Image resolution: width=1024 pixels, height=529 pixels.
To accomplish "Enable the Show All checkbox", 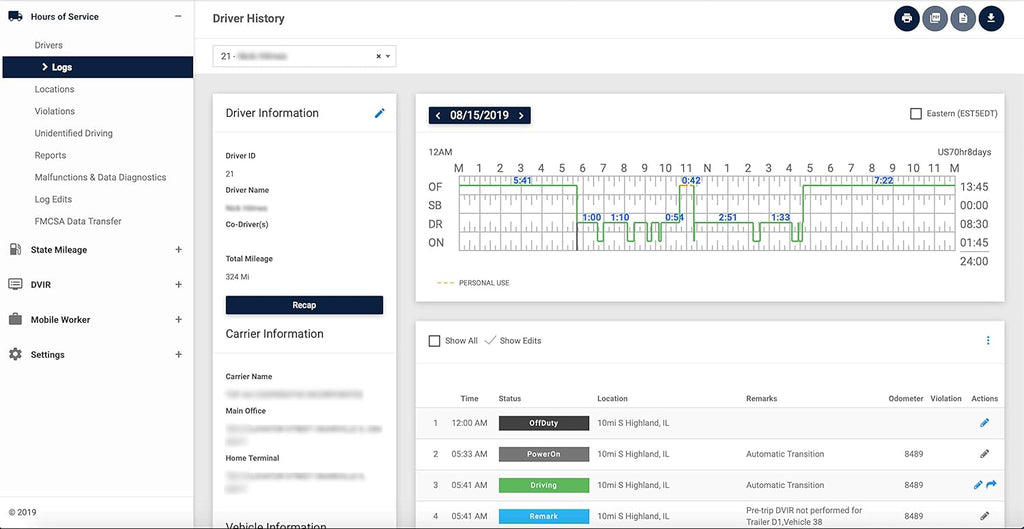I will point(434,341).
